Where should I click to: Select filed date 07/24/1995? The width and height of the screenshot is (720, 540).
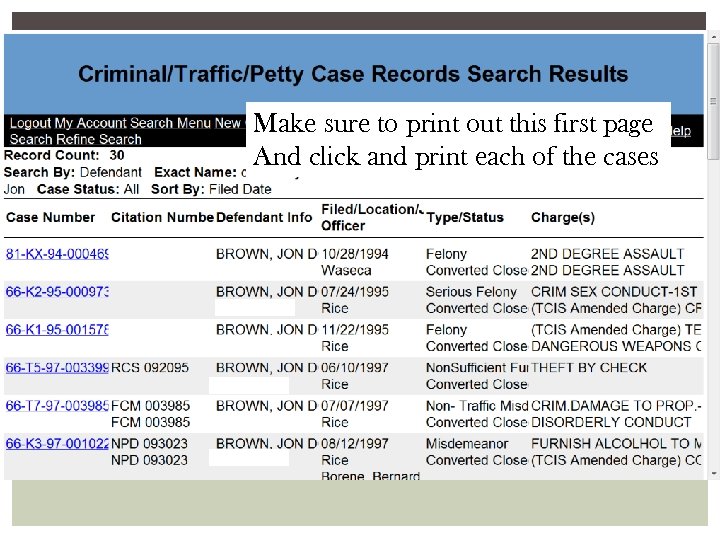(x=355, y=292)
